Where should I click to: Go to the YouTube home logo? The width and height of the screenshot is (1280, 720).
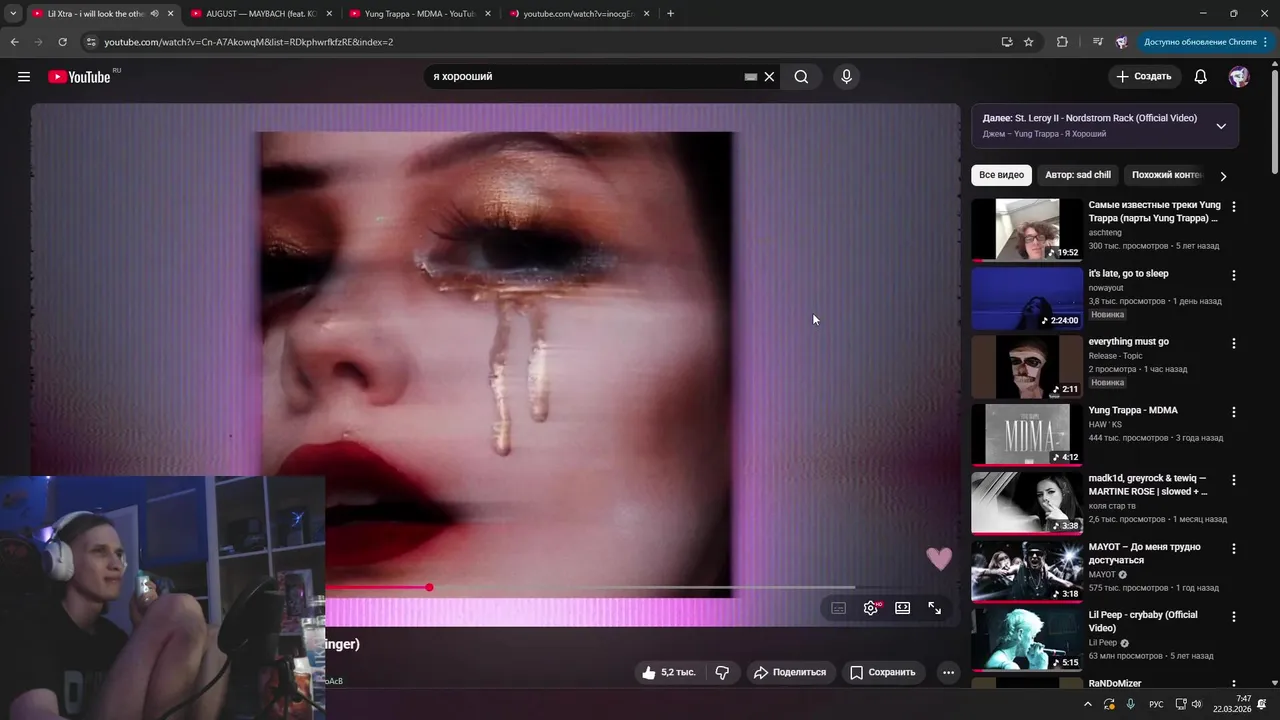click(79, 77)
